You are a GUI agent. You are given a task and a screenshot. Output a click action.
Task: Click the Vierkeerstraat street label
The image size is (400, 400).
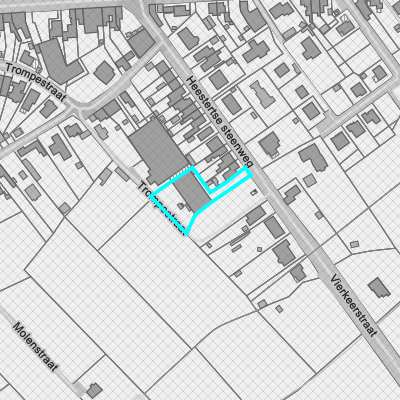pyautogui.click(x=354, y=305)
